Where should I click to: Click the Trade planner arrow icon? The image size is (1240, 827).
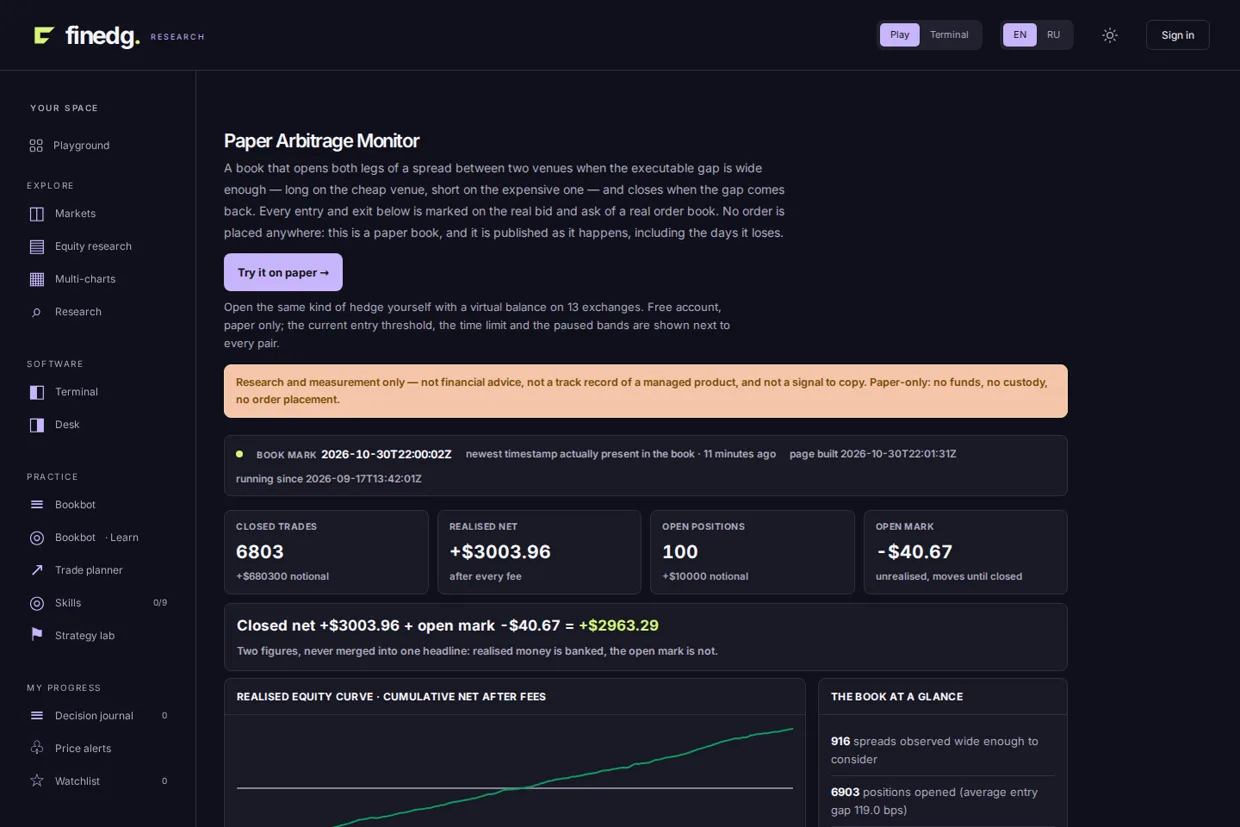(37, 570)
